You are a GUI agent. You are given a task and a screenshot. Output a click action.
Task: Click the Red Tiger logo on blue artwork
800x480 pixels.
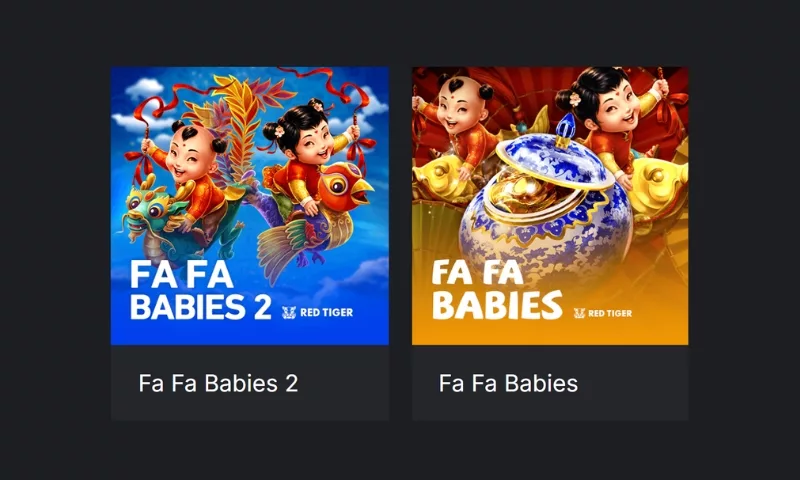tap(317, 312)
